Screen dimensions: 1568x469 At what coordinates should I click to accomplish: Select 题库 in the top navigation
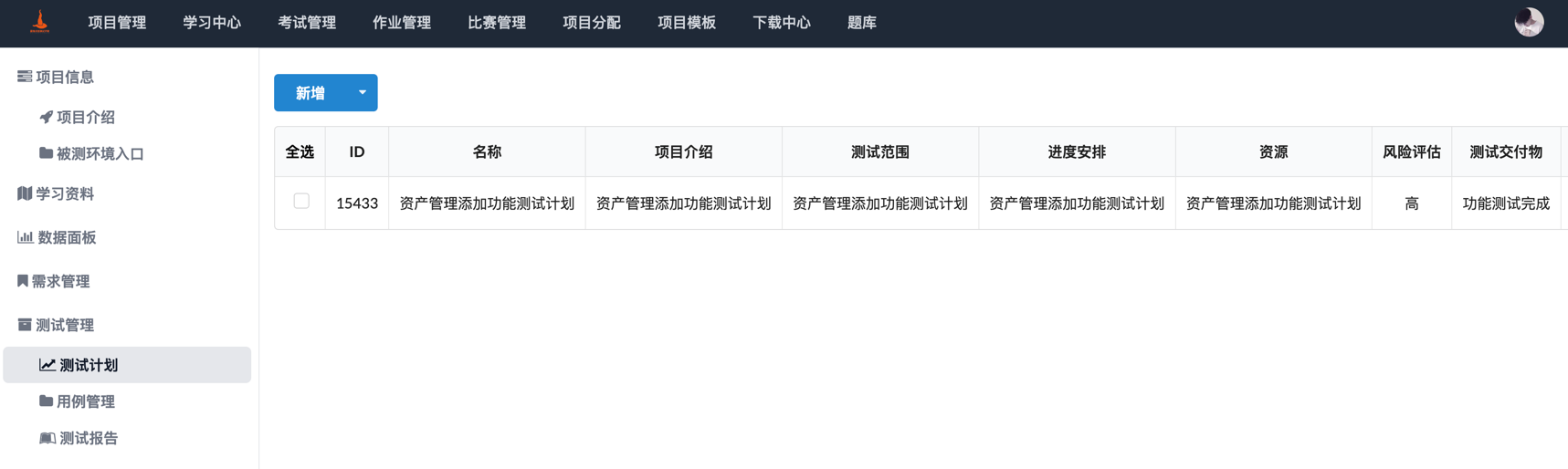click(862, 23)
